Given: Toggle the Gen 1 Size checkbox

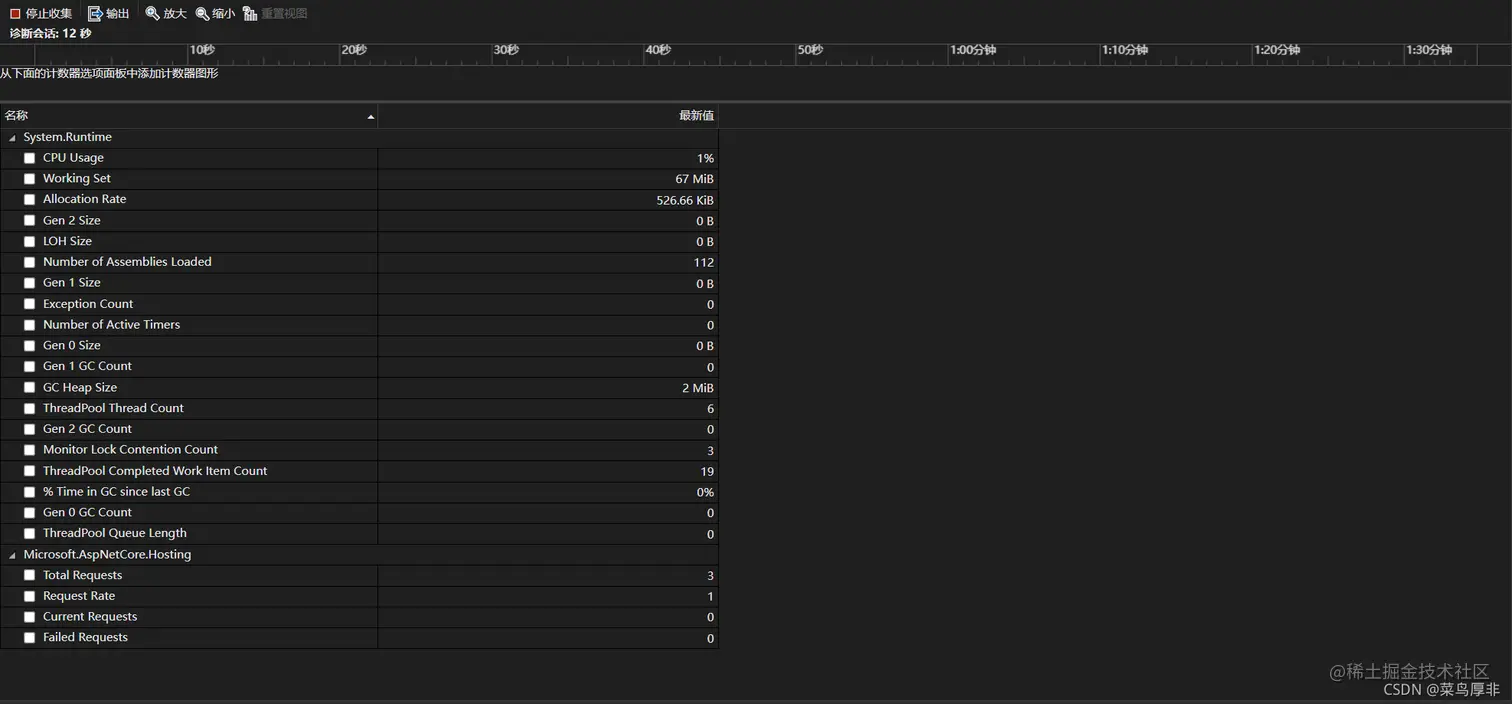Looking at the screenshot, I should 29,283.
